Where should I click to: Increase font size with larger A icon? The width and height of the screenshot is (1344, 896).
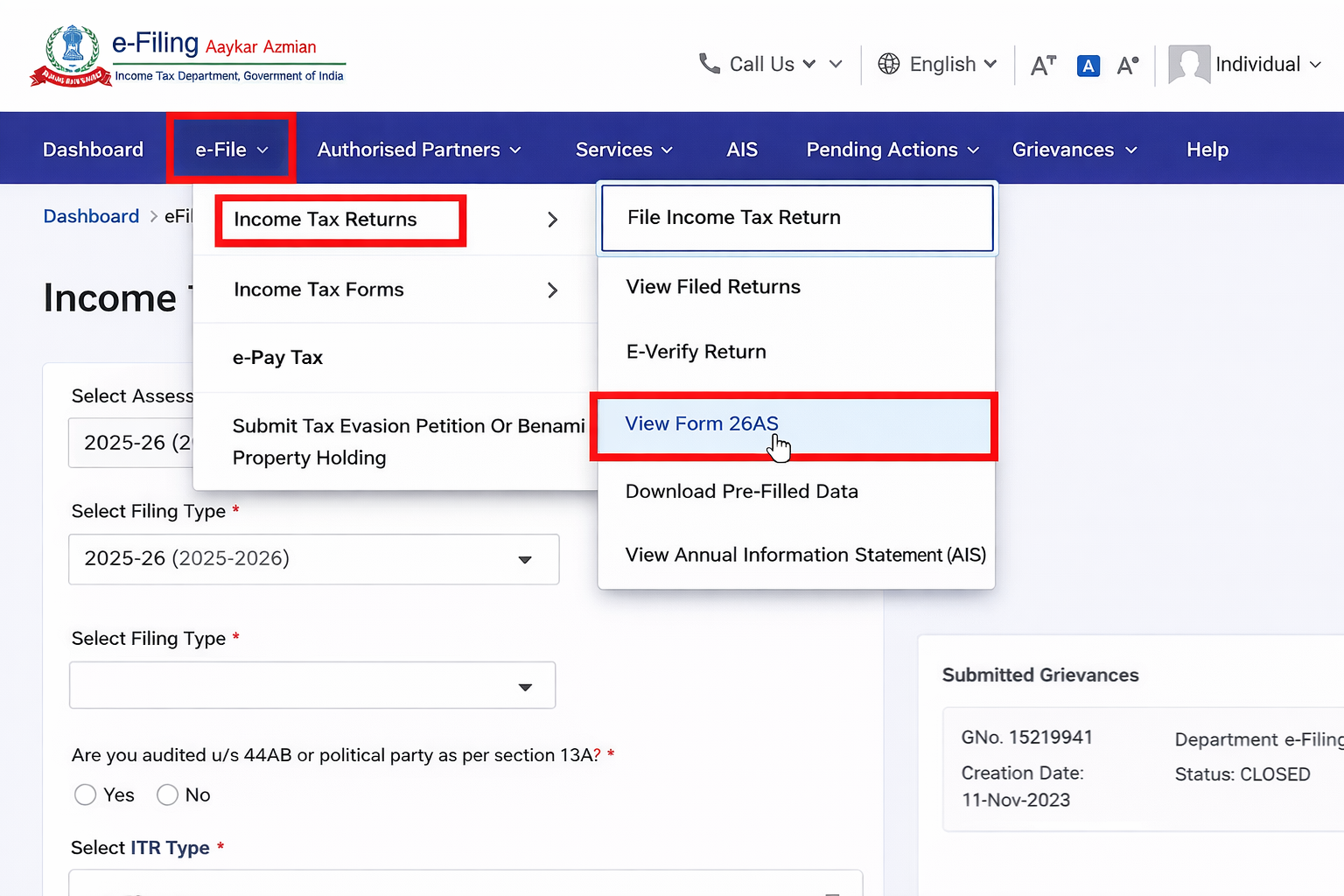click(x=1127, y=65)
